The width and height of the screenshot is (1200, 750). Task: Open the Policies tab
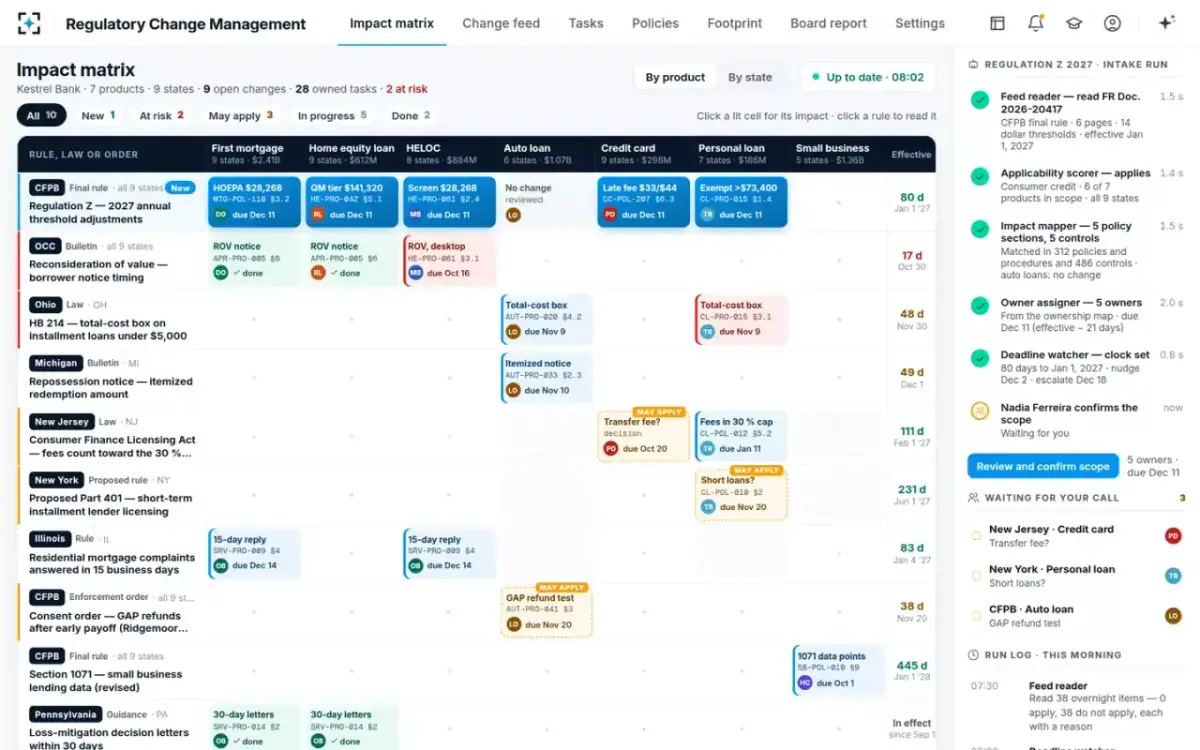[x=655, y=23]
